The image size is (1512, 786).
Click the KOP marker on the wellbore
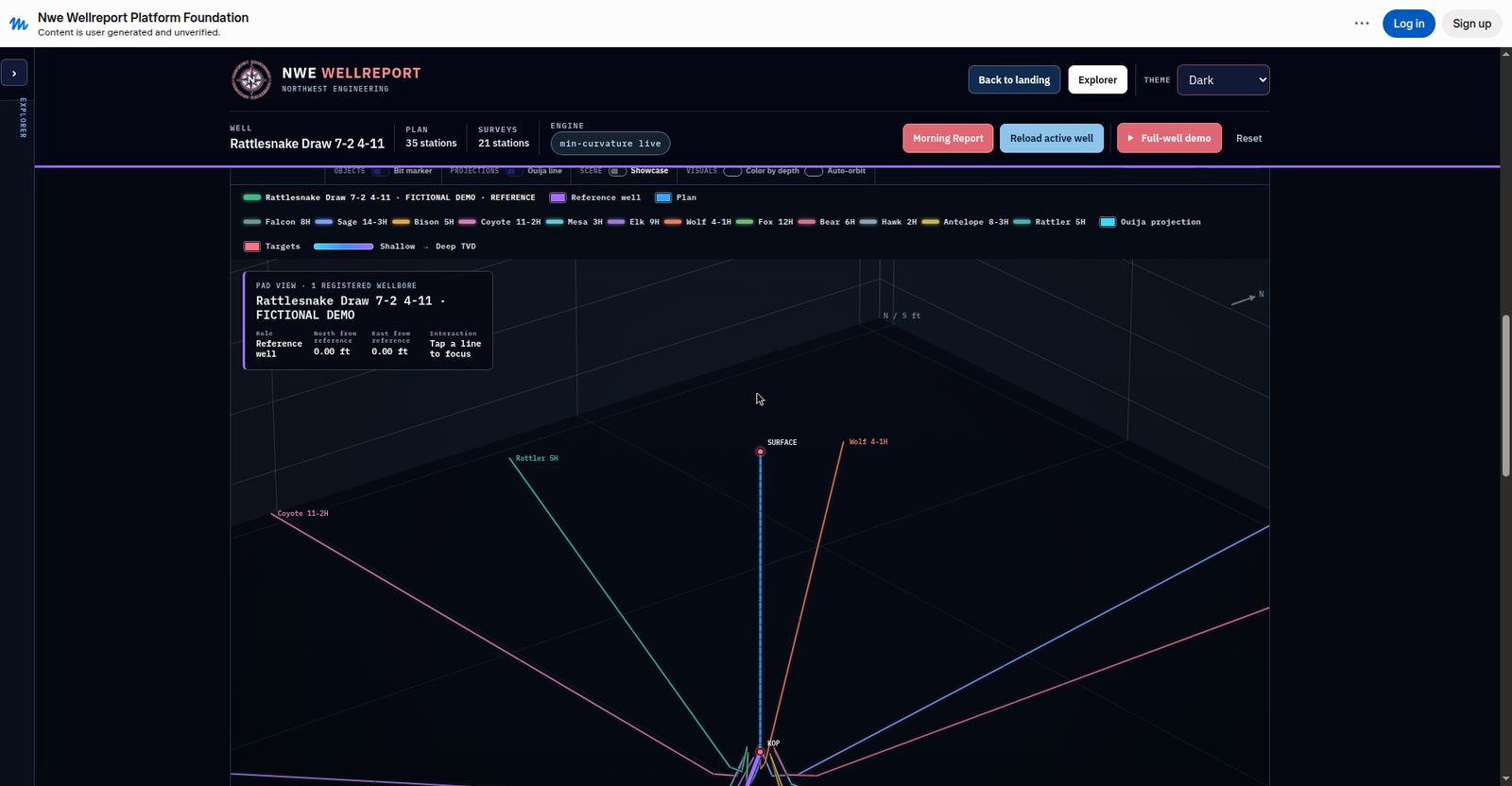click(760, 752)
